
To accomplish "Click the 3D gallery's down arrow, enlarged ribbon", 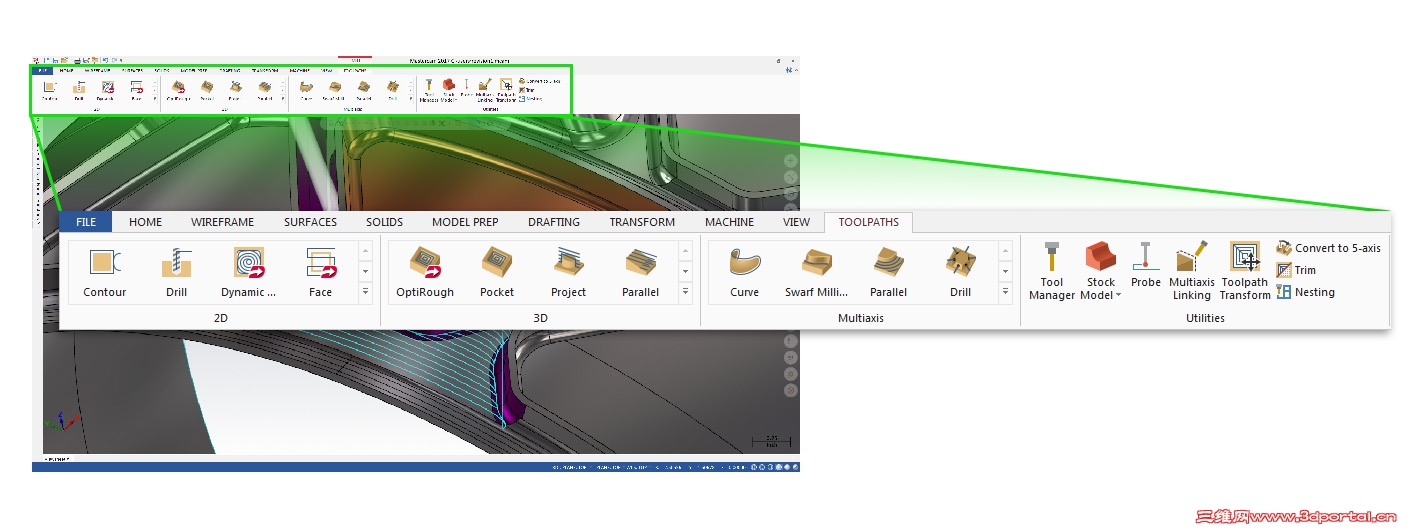I will click(x=685, y=271).
